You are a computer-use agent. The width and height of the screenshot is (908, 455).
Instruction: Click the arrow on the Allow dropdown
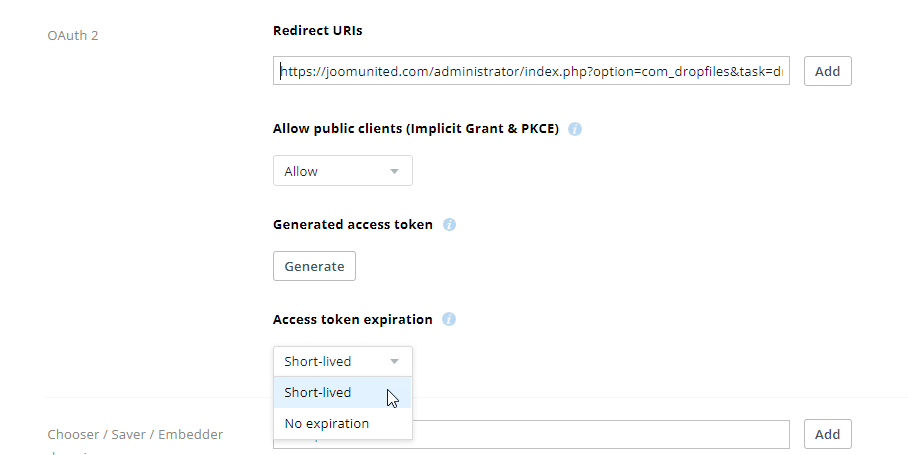tap(395, 171)
